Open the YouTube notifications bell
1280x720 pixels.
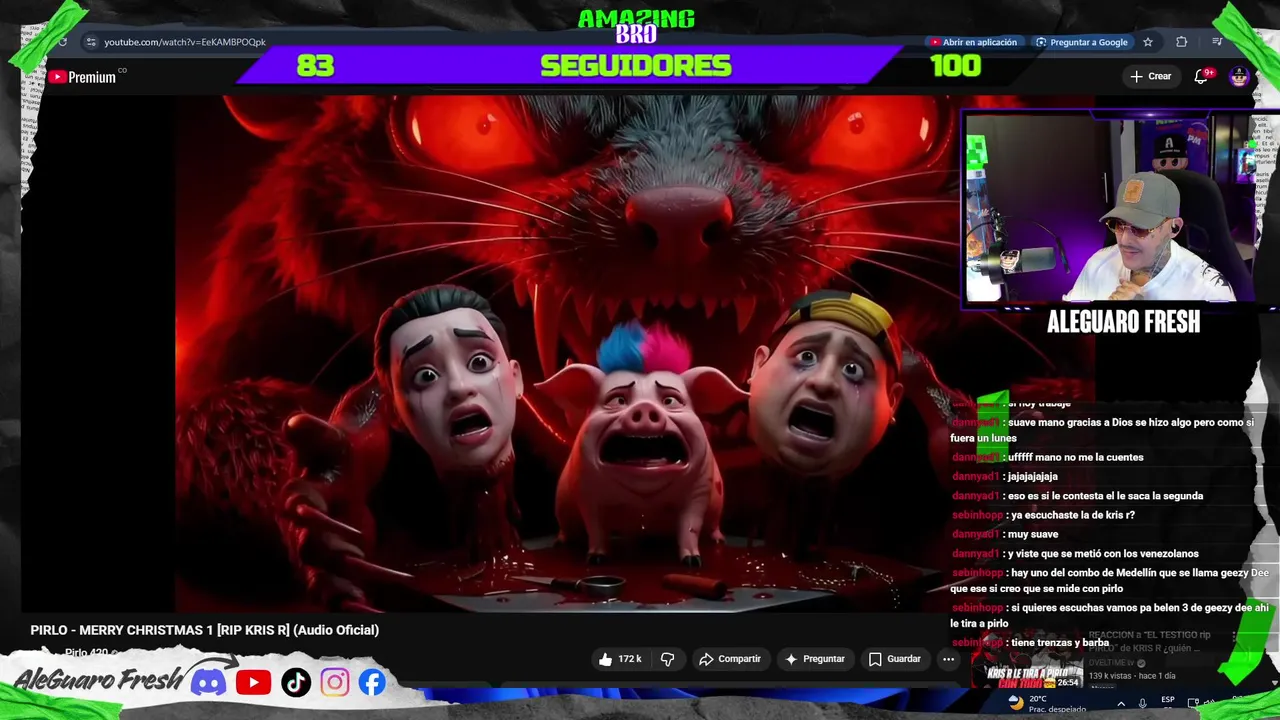(x=1202, y=76)
